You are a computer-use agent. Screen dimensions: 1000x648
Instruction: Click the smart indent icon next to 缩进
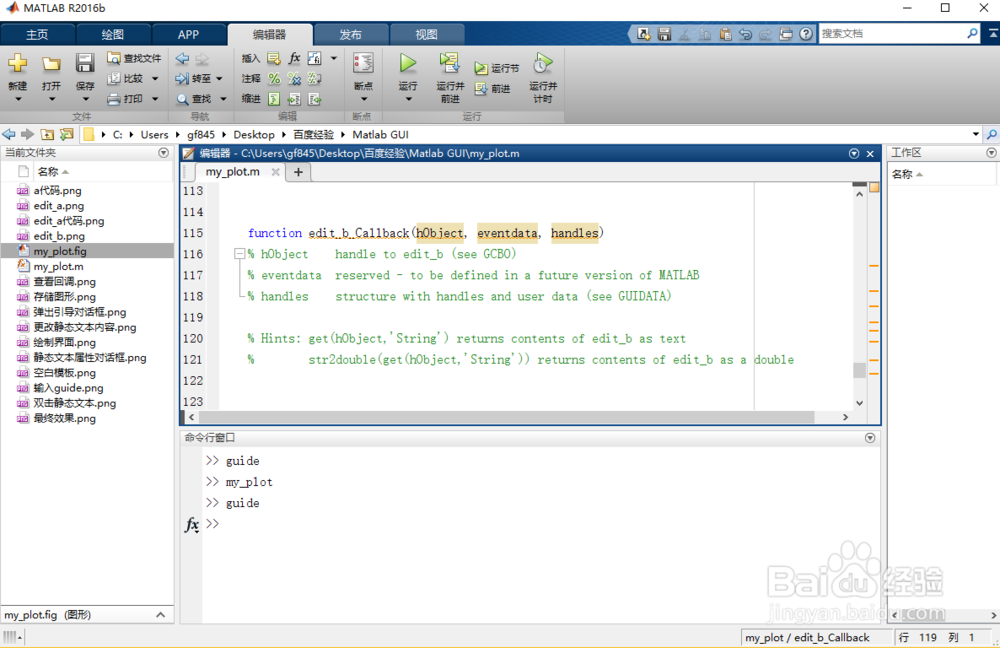[274, 99]
